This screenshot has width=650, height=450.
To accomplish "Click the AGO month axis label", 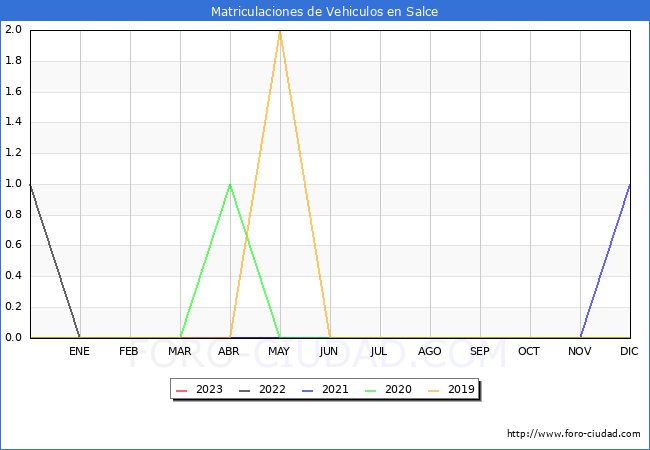I will 429,351.
